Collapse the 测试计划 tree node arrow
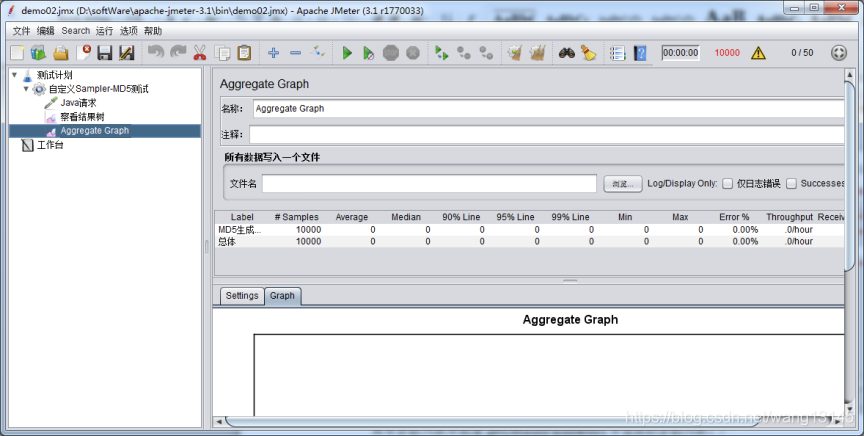 pyautogui.click(x=14, y=74)
